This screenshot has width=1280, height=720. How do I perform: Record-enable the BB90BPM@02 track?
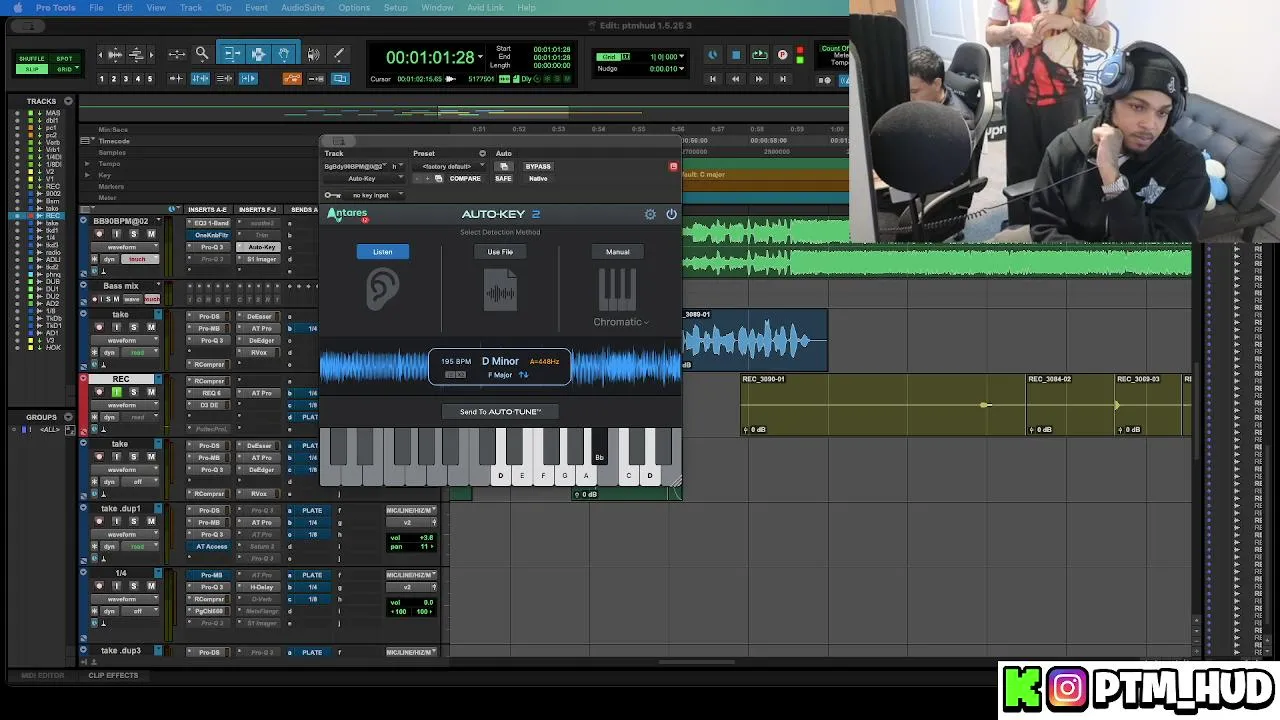(99, 234)
